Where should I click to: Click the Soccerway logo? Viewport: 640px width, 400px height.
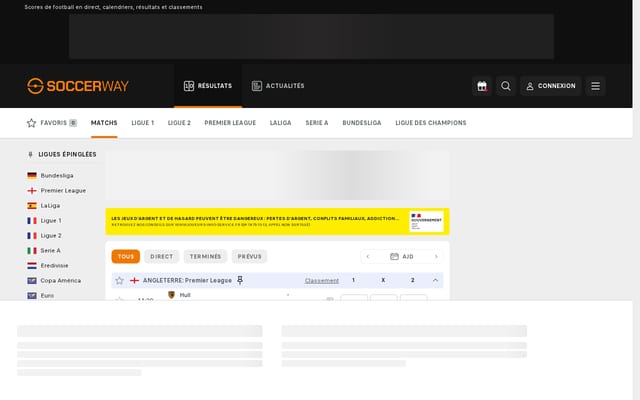tap(78, 86)
